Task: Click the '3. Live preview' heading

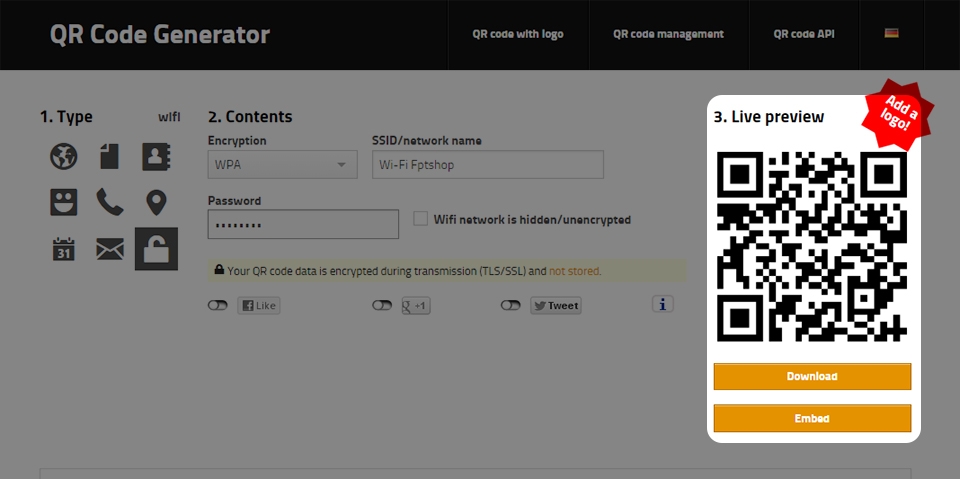Action: [769, 116]
